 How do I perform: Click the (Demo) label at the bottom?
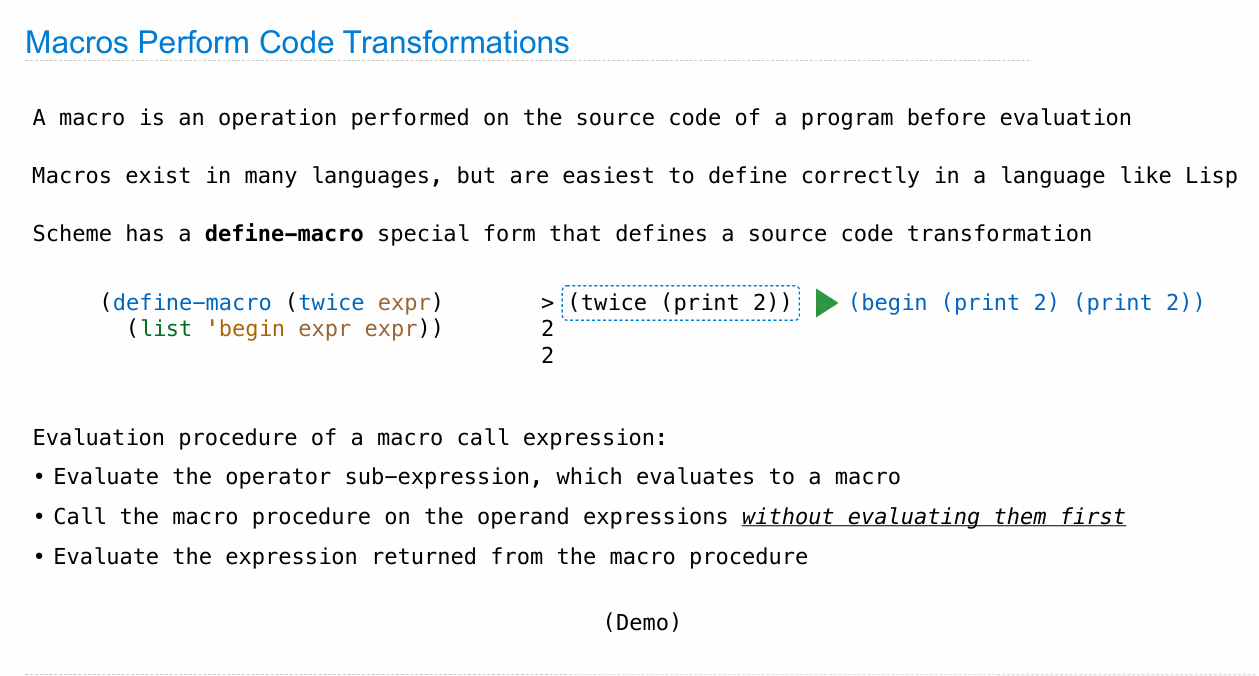[642, 622]
